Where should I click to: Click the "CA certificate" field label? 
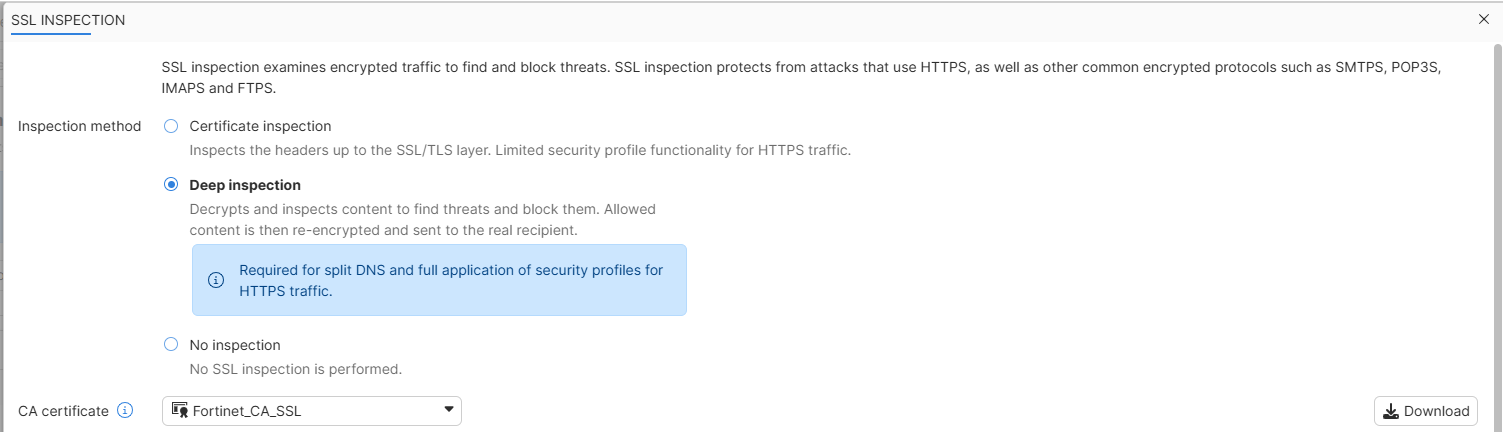click(63, 411)
